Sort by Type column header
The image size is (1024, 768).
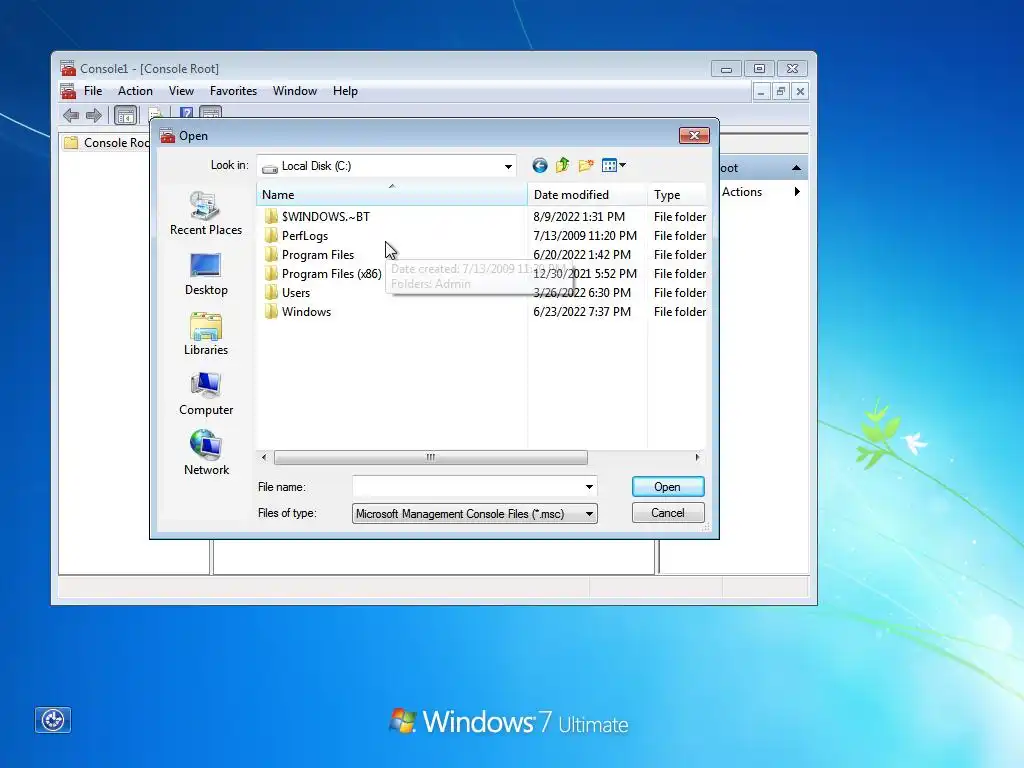[x=677, y=195]
